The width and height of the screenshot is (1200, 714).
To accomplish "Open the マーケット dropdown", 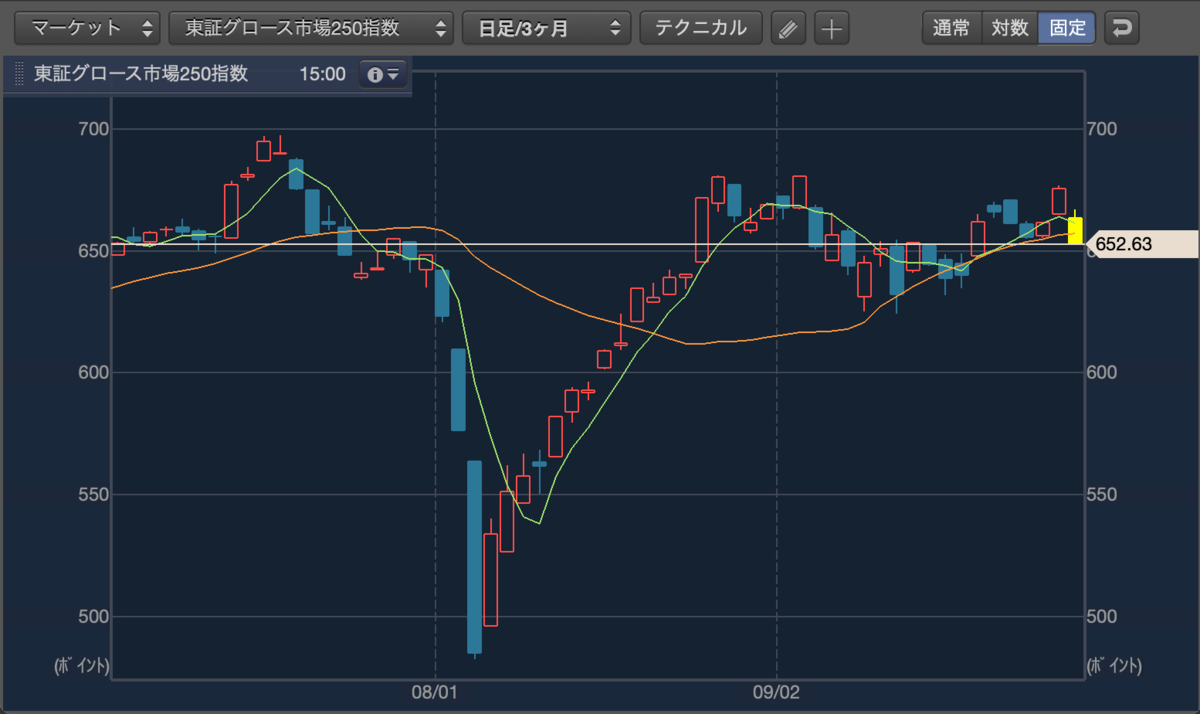I will point(89,28).
